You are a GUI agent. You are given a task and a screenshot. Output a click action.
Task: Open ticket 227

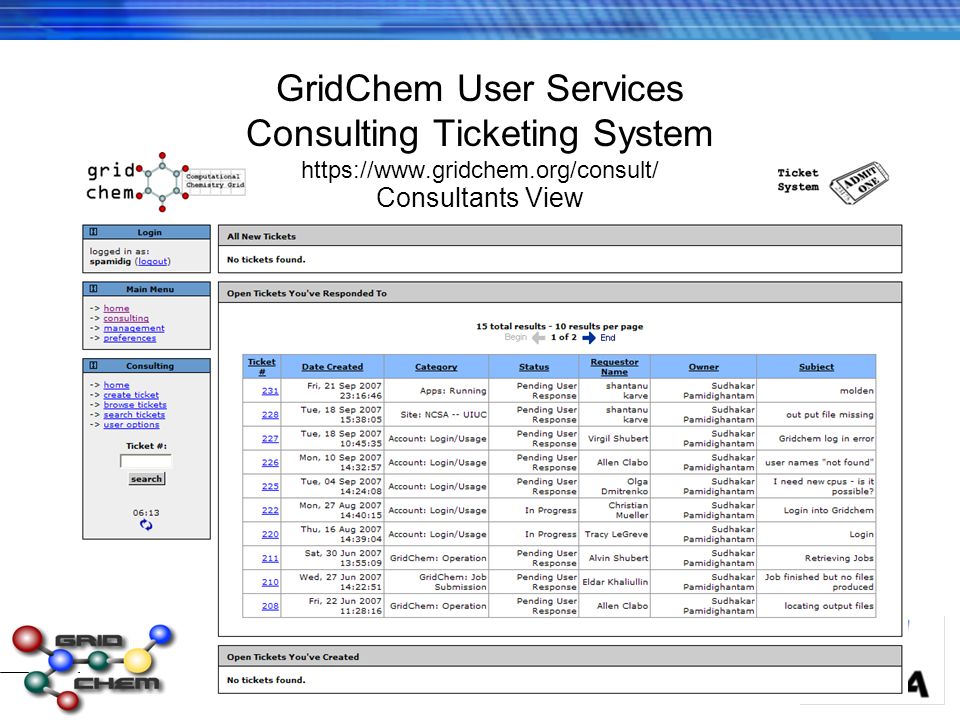(270, 438)
